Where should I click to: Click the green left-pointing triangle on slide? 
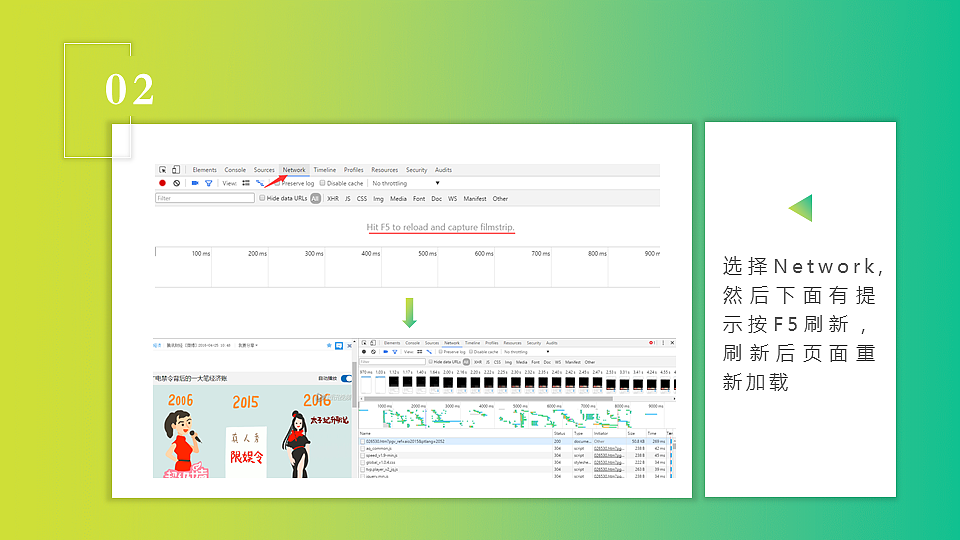pos(801,208)
